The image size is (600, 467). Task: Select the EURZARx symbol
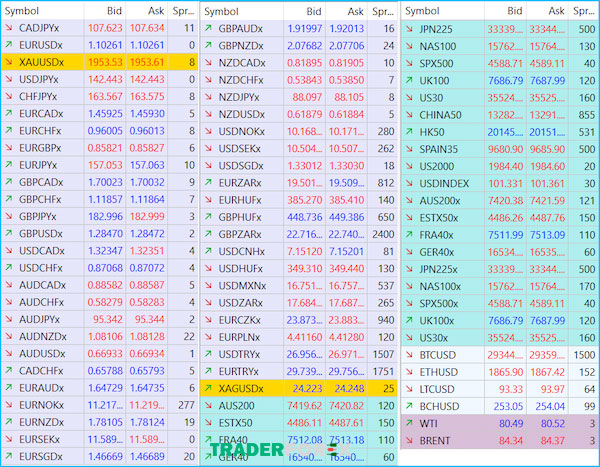coord(240,183)
